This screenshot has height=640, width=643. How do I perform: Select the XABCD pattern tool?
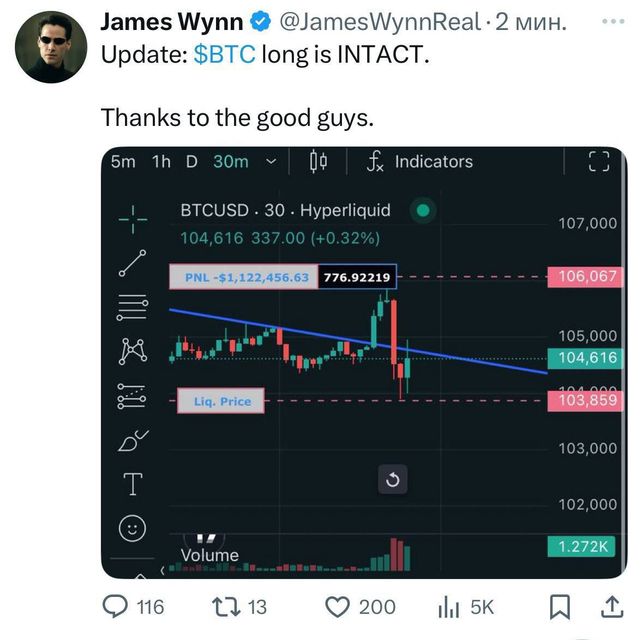tap(132, 351)
